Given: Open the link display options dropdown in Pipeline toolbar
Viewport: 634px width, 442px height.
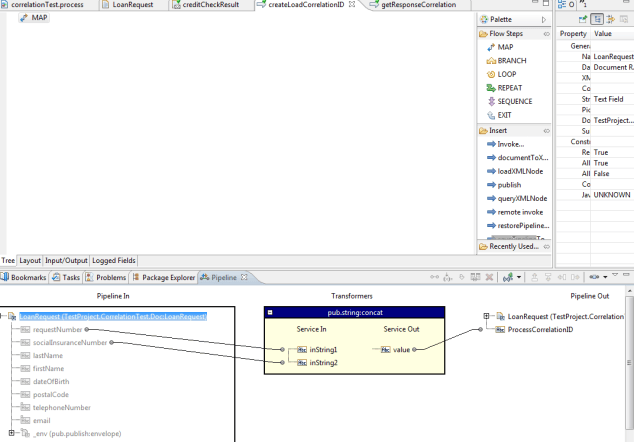Looking at the screenshot, I should [605, 277].
